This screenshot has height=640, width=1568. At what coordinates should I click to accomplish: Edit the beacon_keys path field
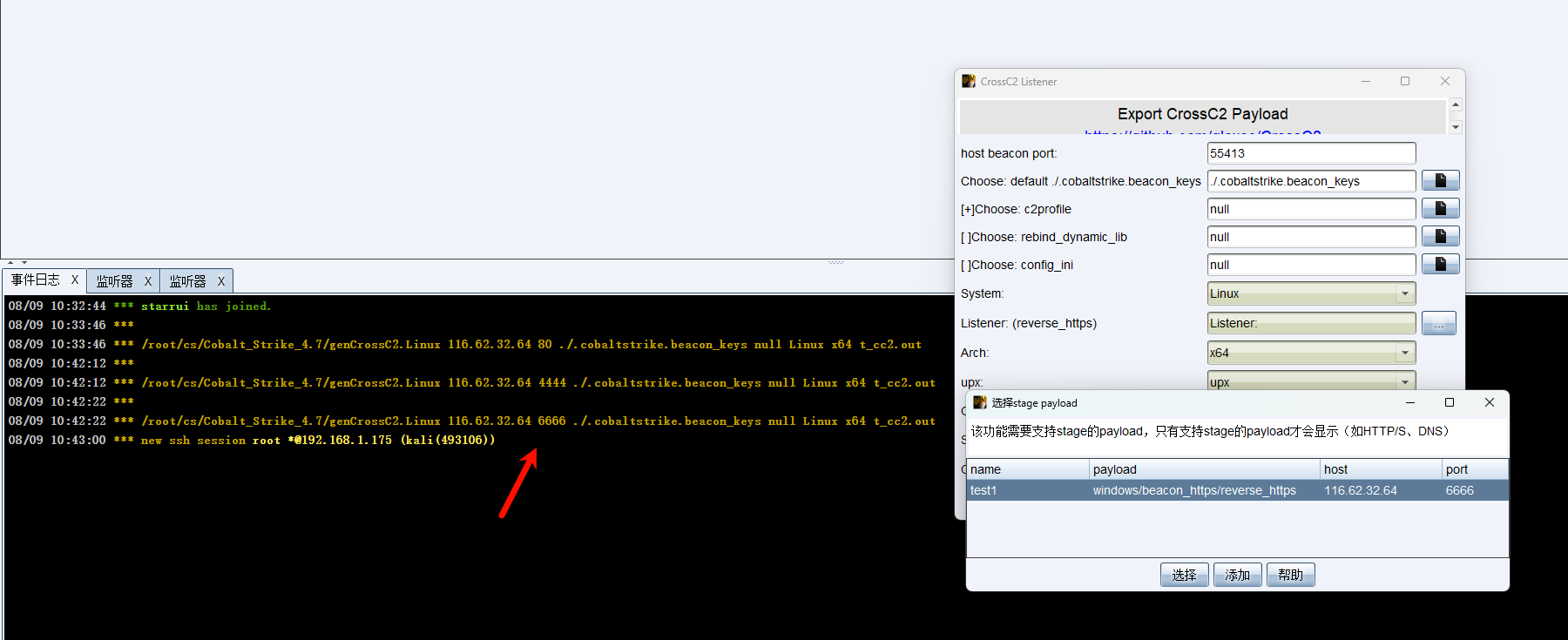[x=1311, y=181]
